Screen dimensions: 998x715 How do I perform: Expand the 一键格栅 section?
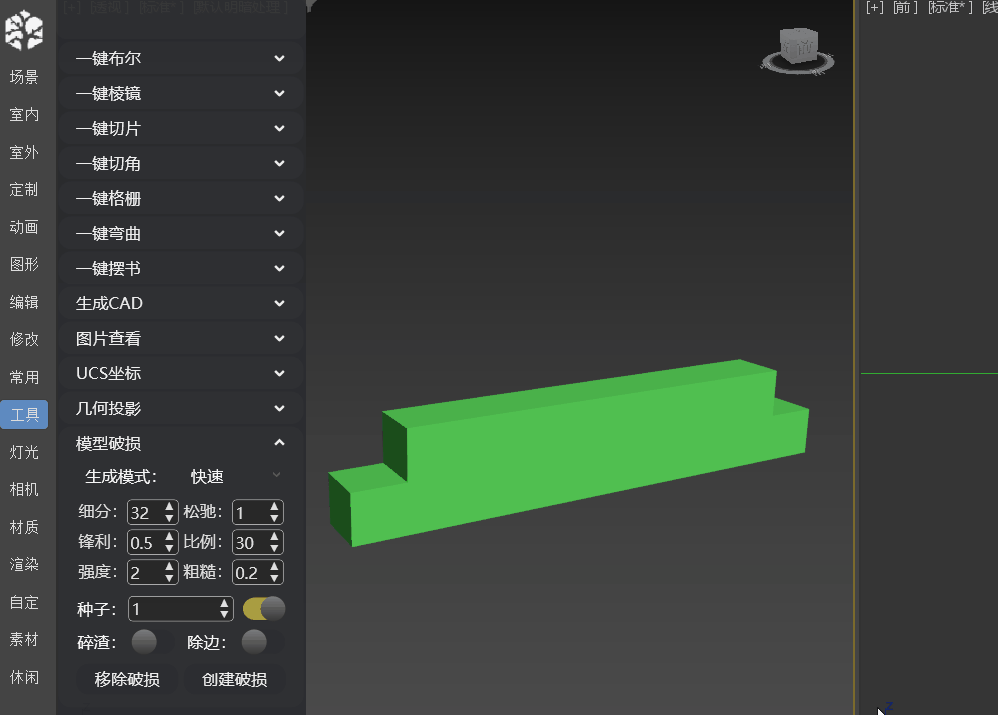tap(181, 199)
